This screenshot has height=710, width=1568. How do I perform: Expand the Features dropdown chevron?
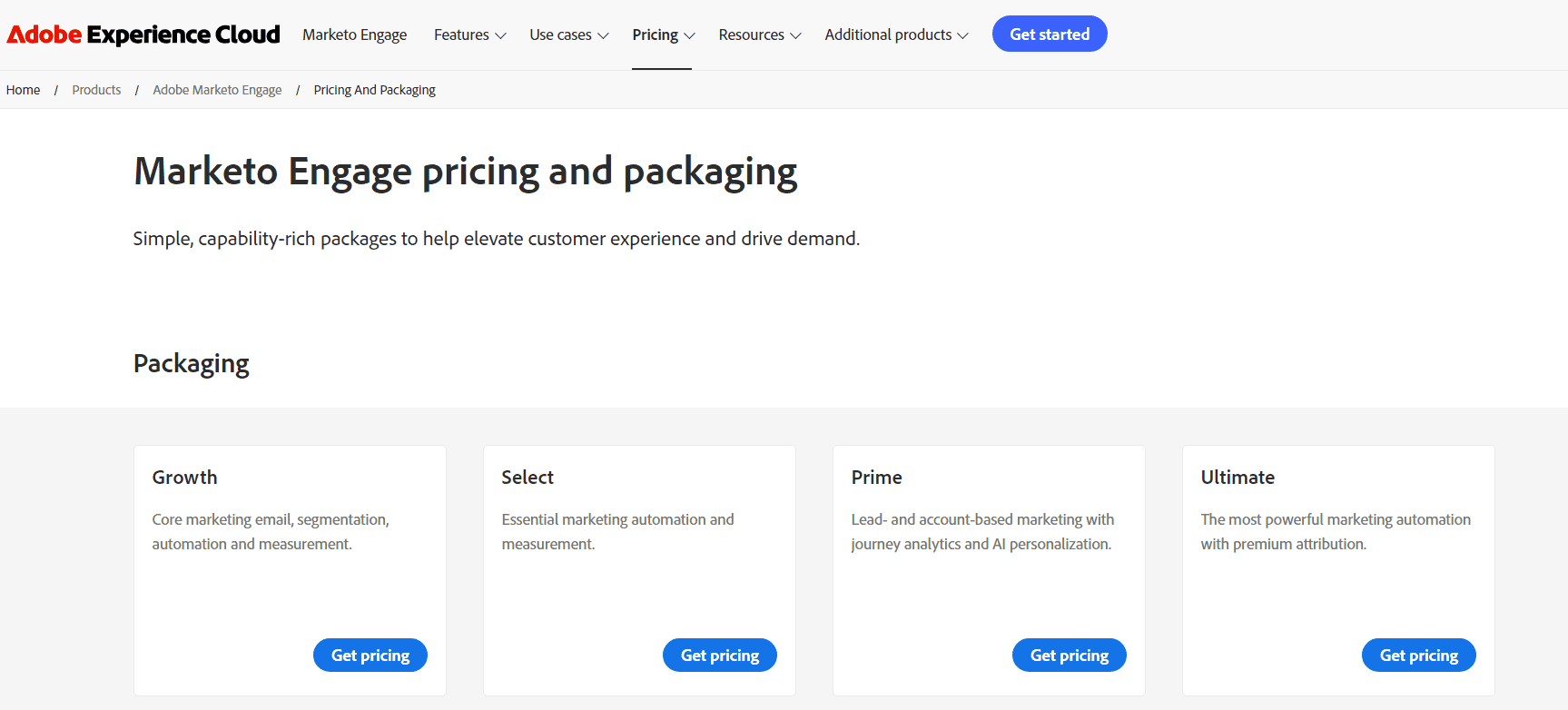coord(500,35)
